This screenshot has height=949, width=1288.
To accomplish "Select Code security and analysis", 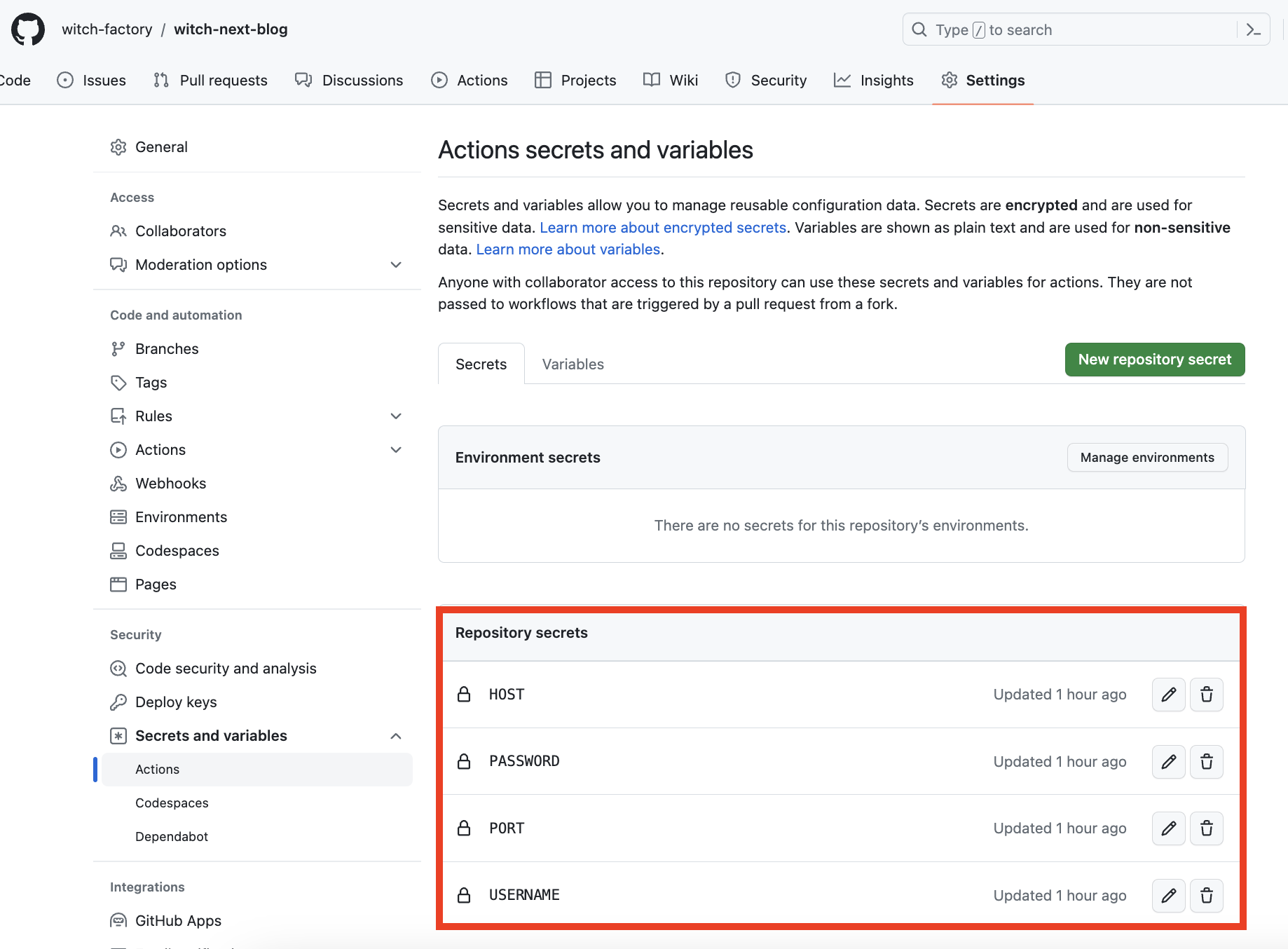I will pyautogui.click(x=225, y=668).
